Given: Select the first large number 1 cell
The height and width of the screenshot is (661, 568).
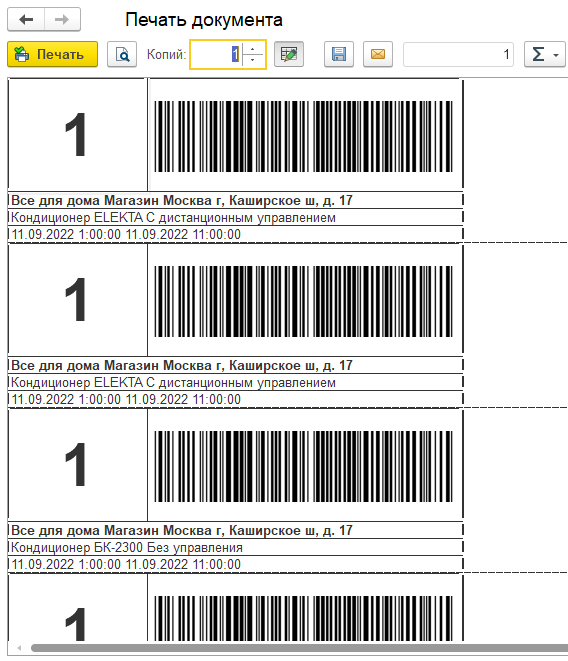Looking at the screenshot, I should [78, 135].
